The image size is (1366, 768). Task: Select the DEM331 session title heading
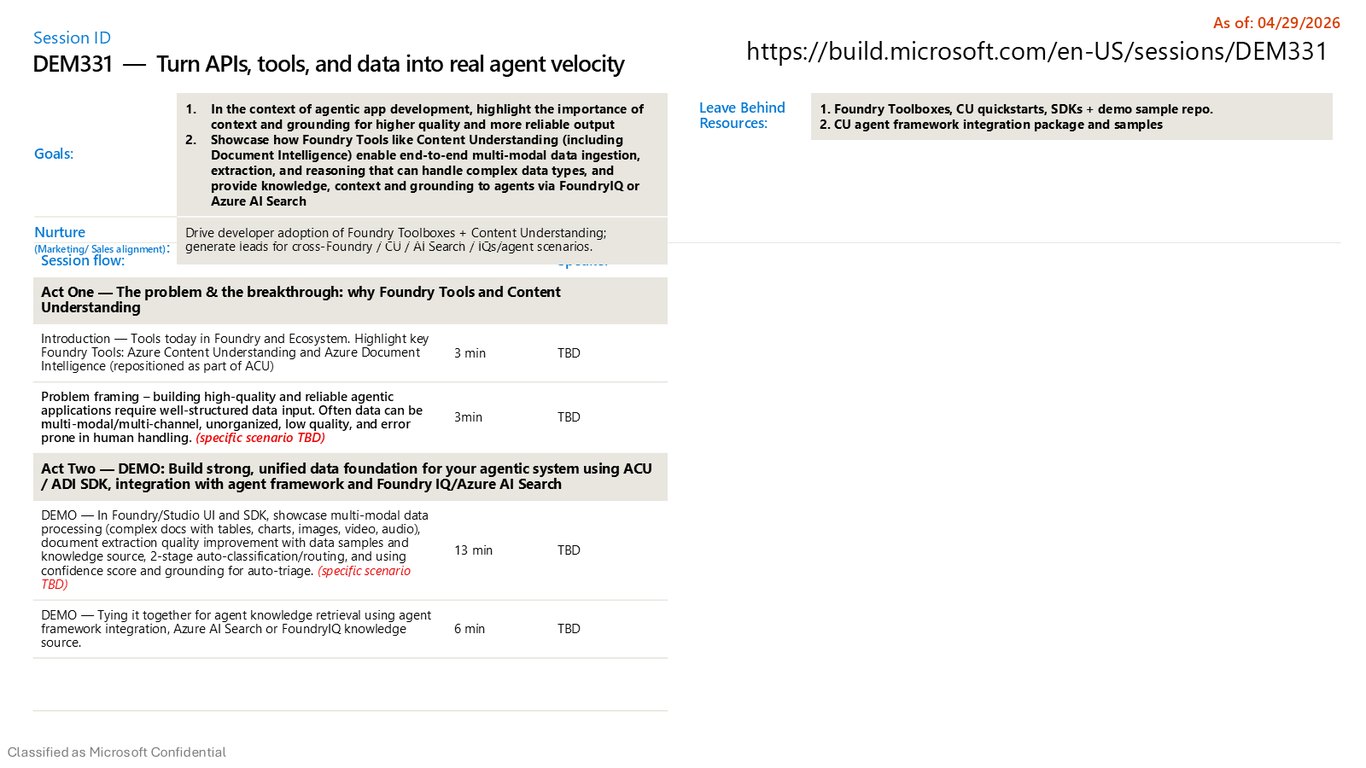329,65
